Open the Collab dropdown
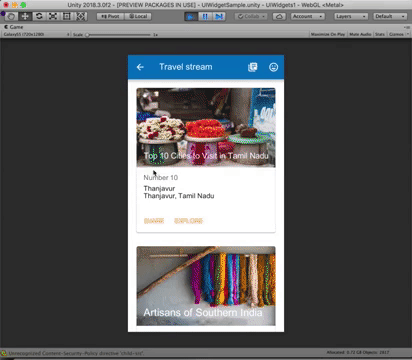This screenshot has height=360, width=412. (x=251, y=16)
